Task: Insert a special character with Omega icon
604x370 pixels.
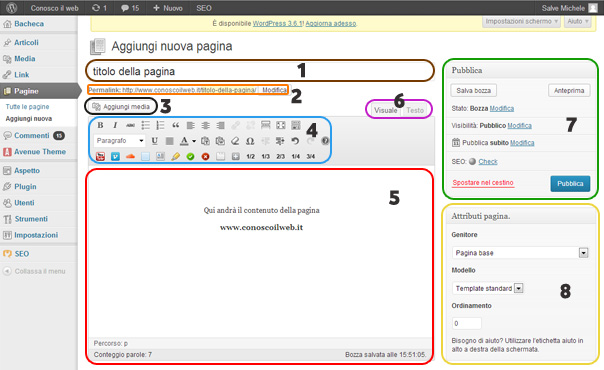Action: click(250, 141)
